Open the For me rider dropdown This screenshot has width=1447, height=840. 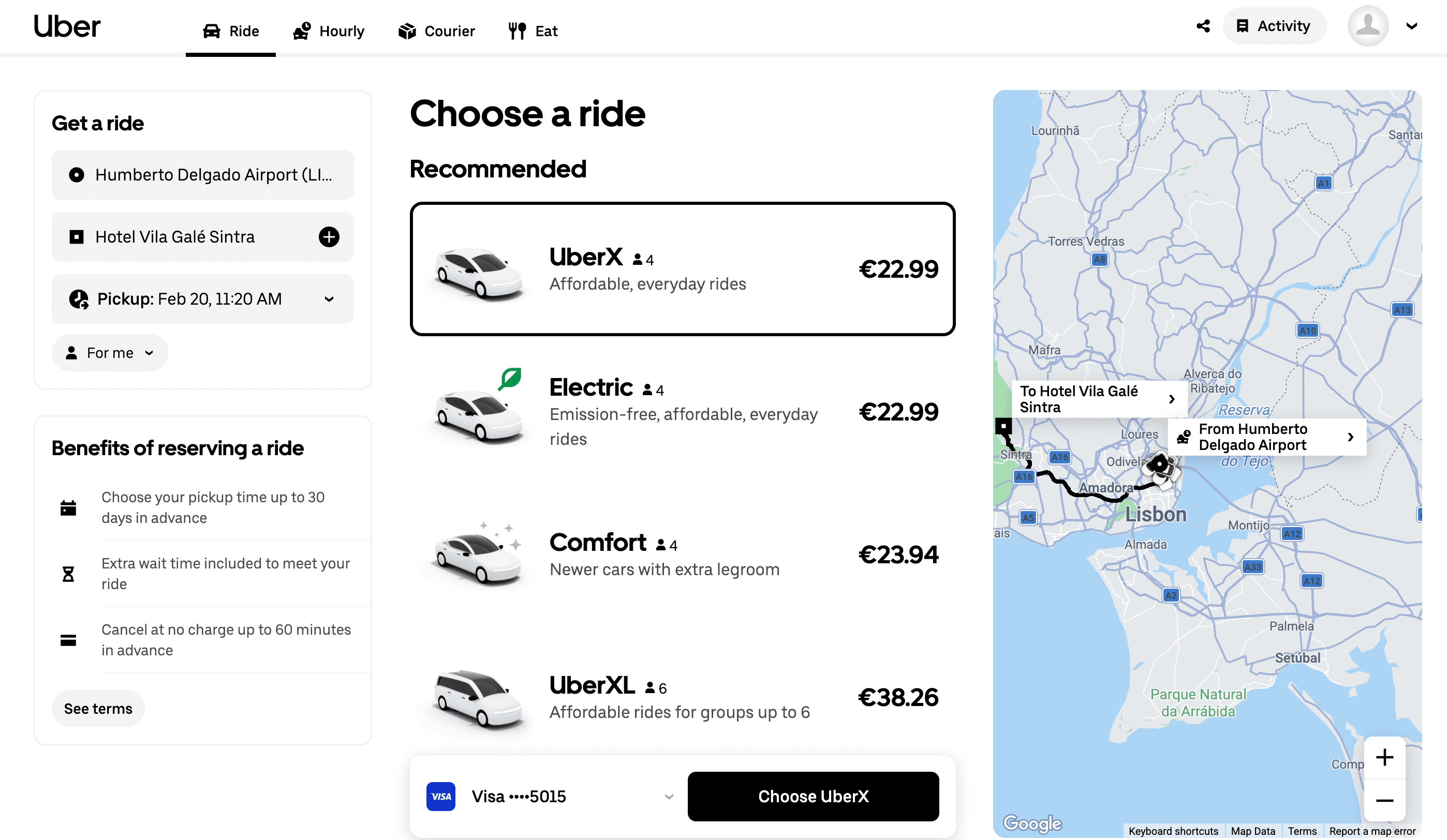110,353
